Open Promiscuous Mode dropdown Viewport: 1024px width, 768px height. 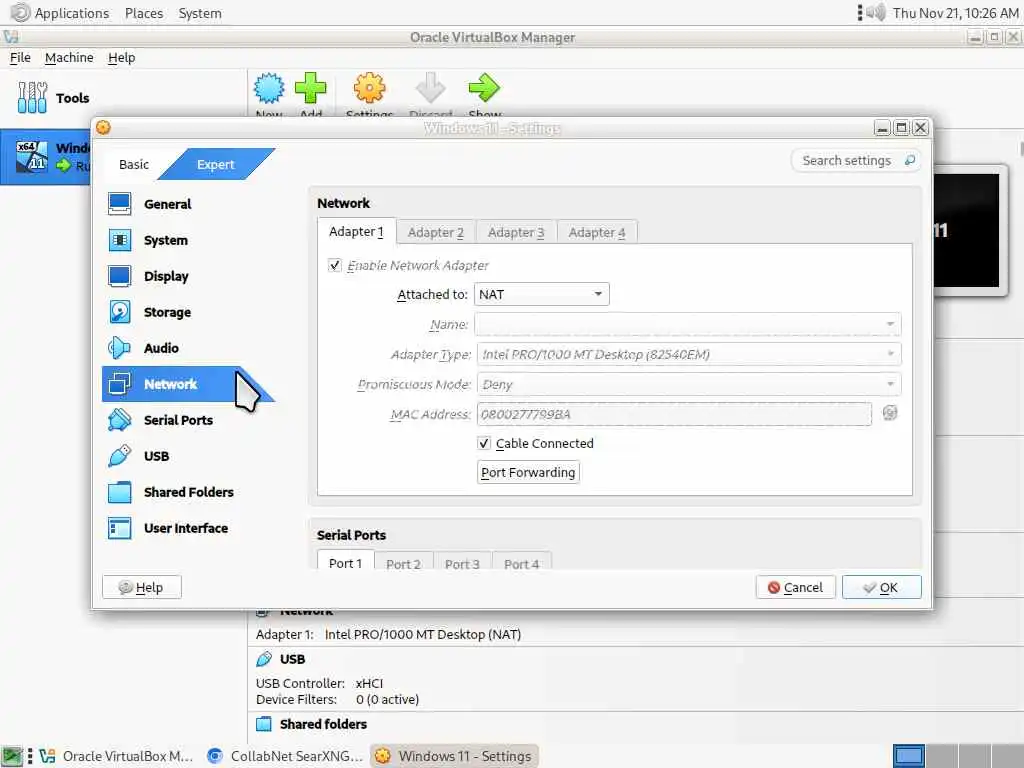coord(689,385)
